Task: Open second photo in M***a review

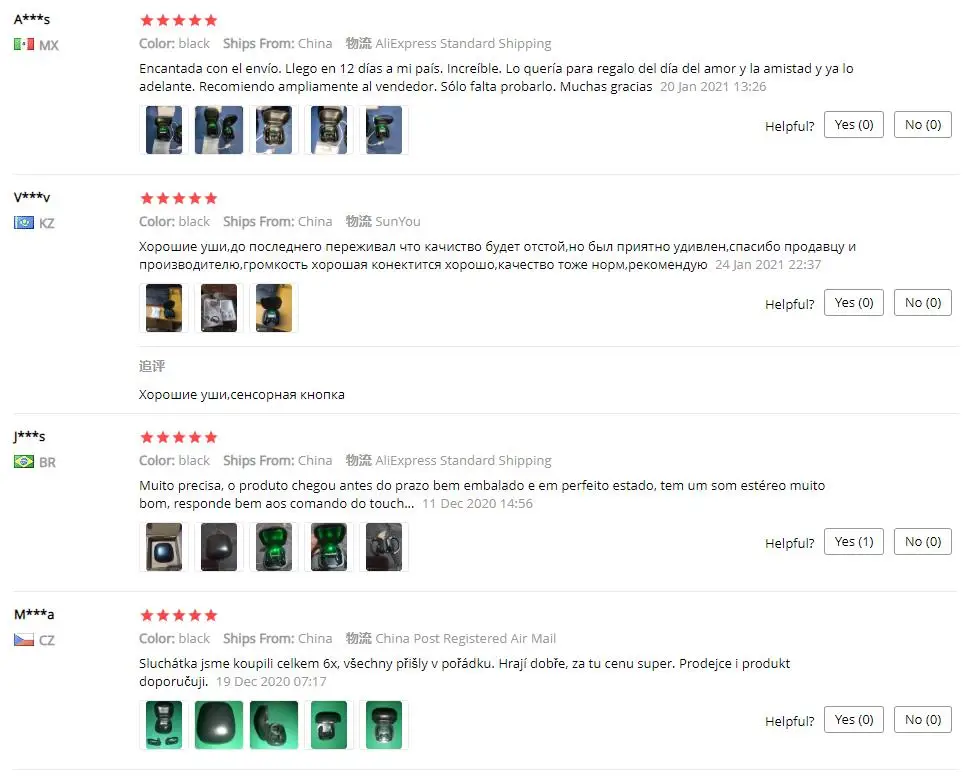Action: (x=218, y=725)
